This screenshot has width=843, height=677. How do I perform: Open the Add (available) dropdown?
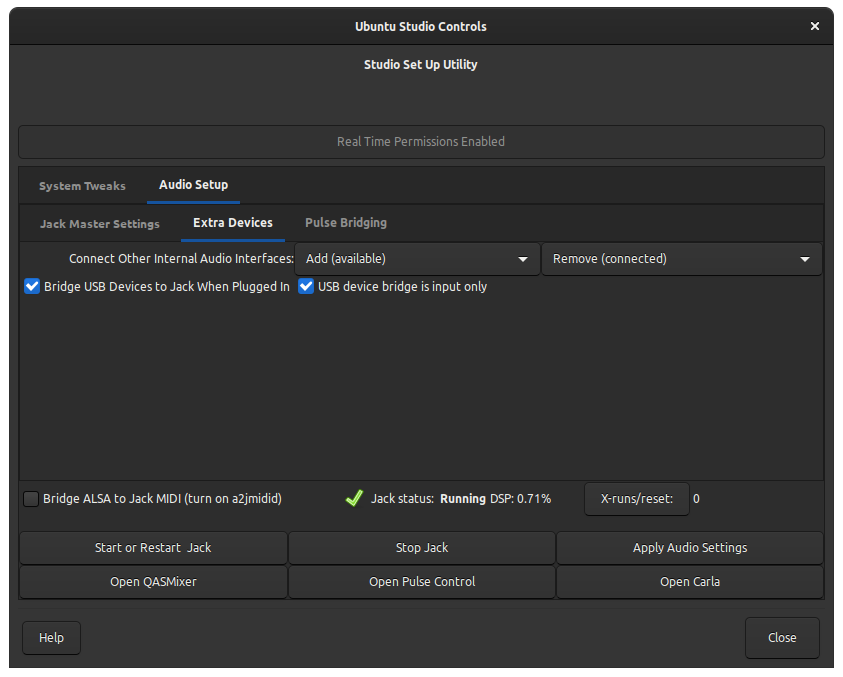[417, 259]
